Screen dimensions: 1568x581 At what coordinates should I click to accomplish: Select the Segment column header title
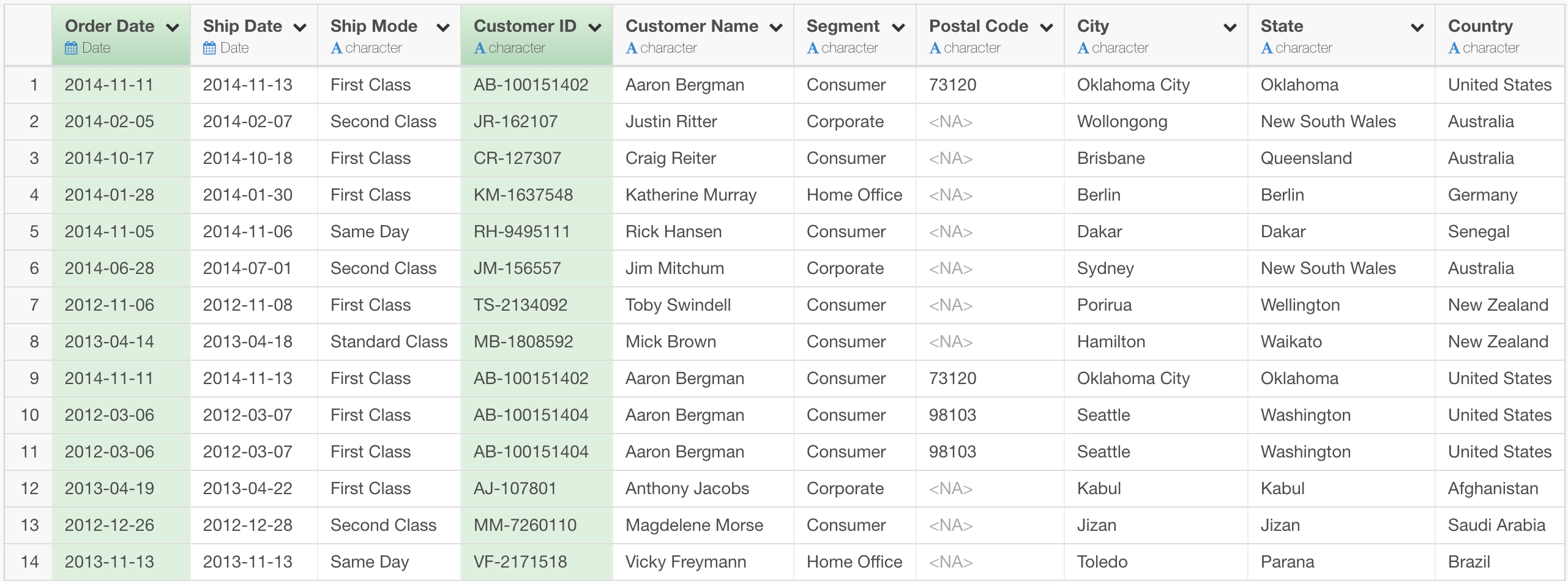(843, 26)
